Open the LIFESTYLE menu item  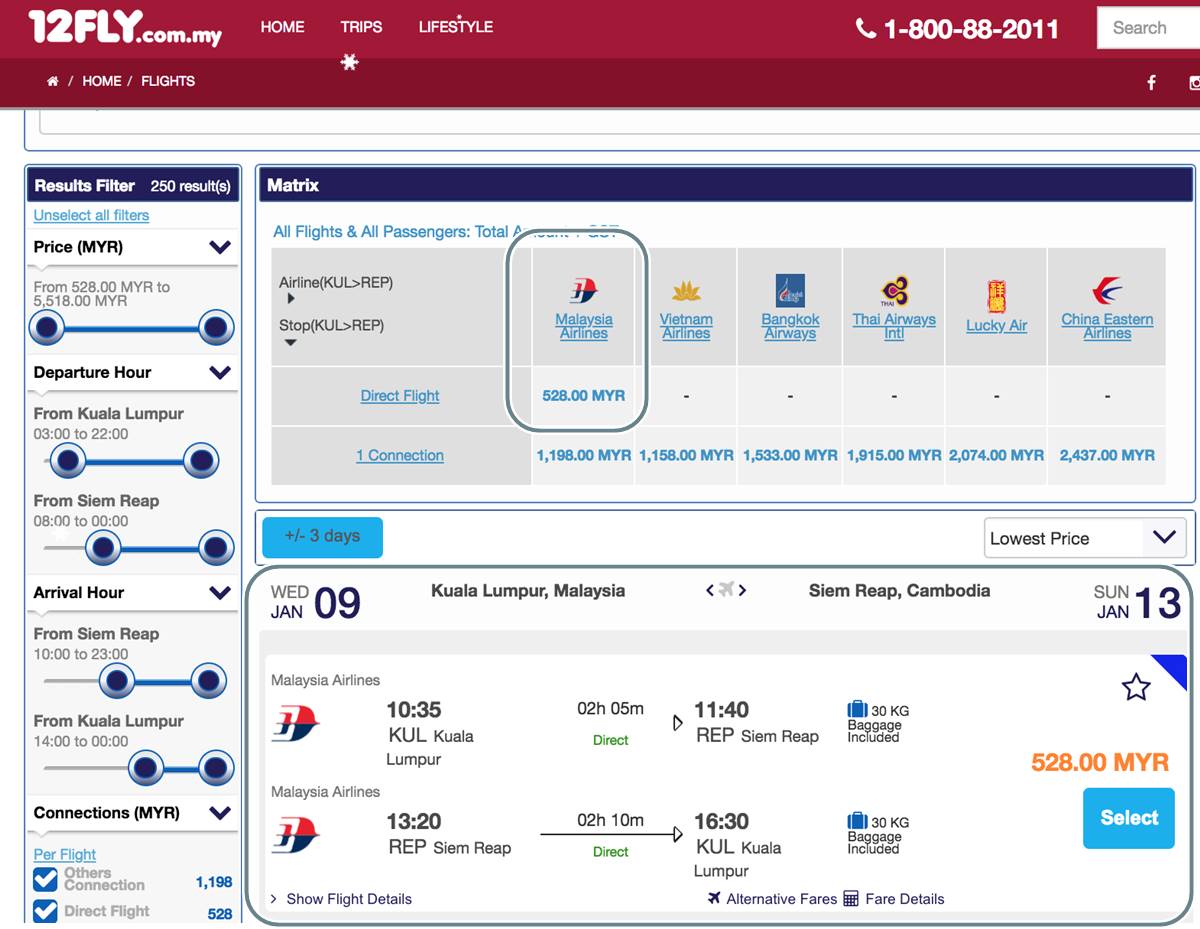point(456,27)
